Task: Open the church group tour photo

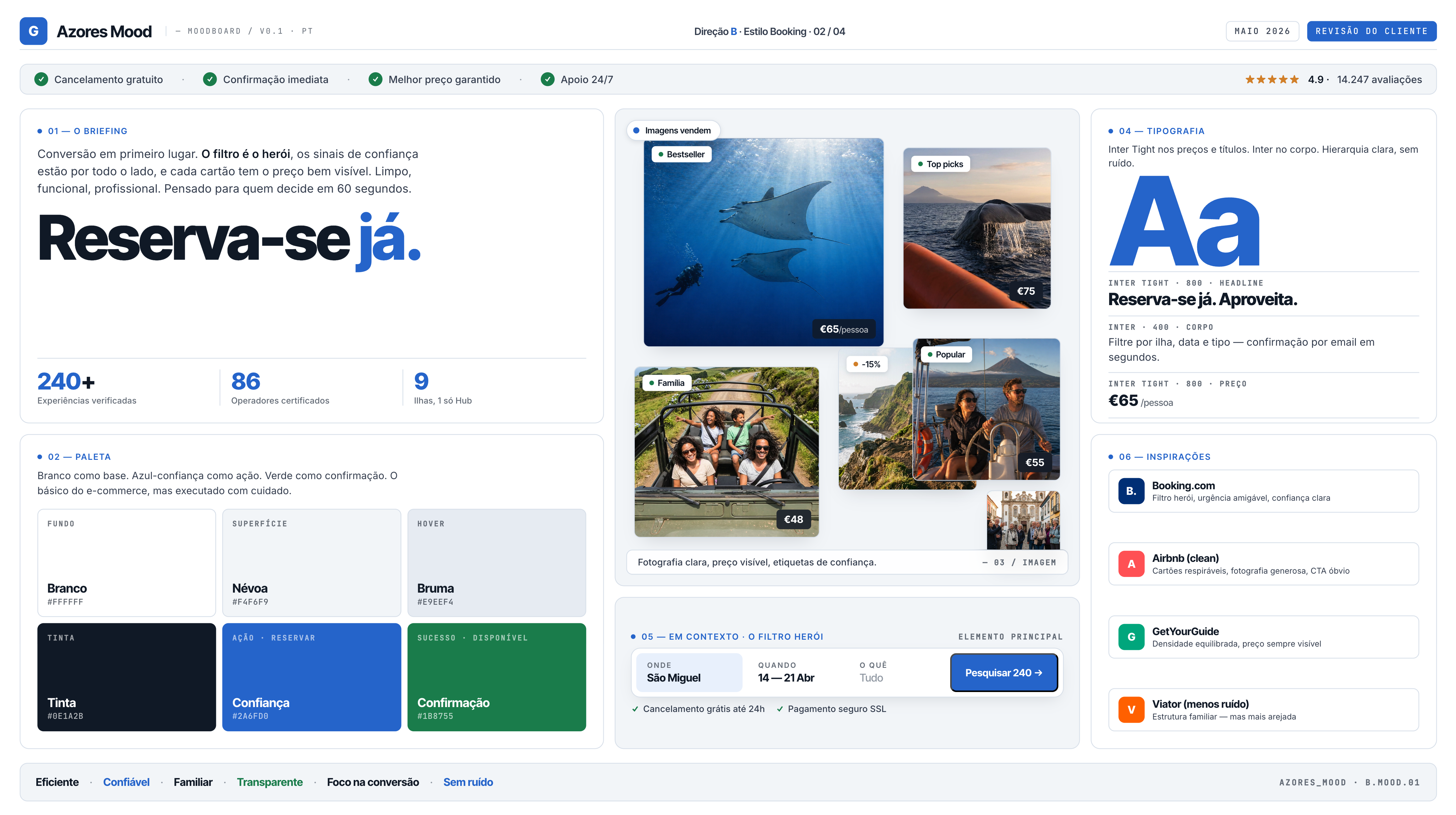Action: (1023, 520)
